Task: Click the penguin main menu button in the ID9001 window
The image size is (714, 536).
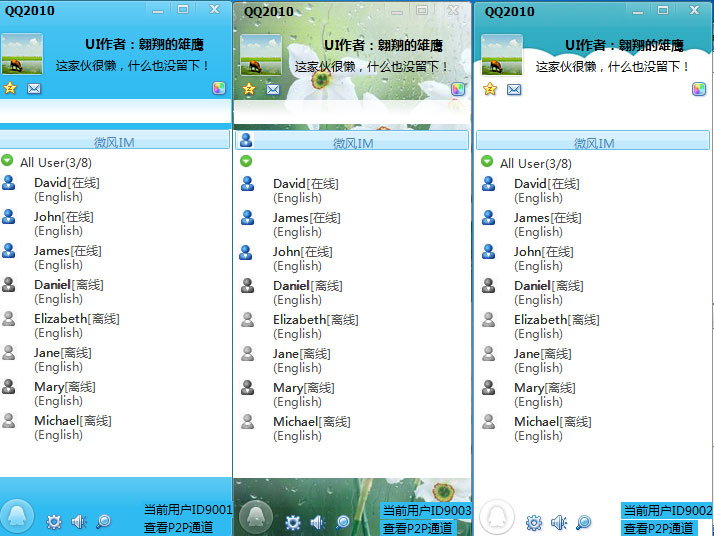Action: pyautogui.click(x=17, y=516)
